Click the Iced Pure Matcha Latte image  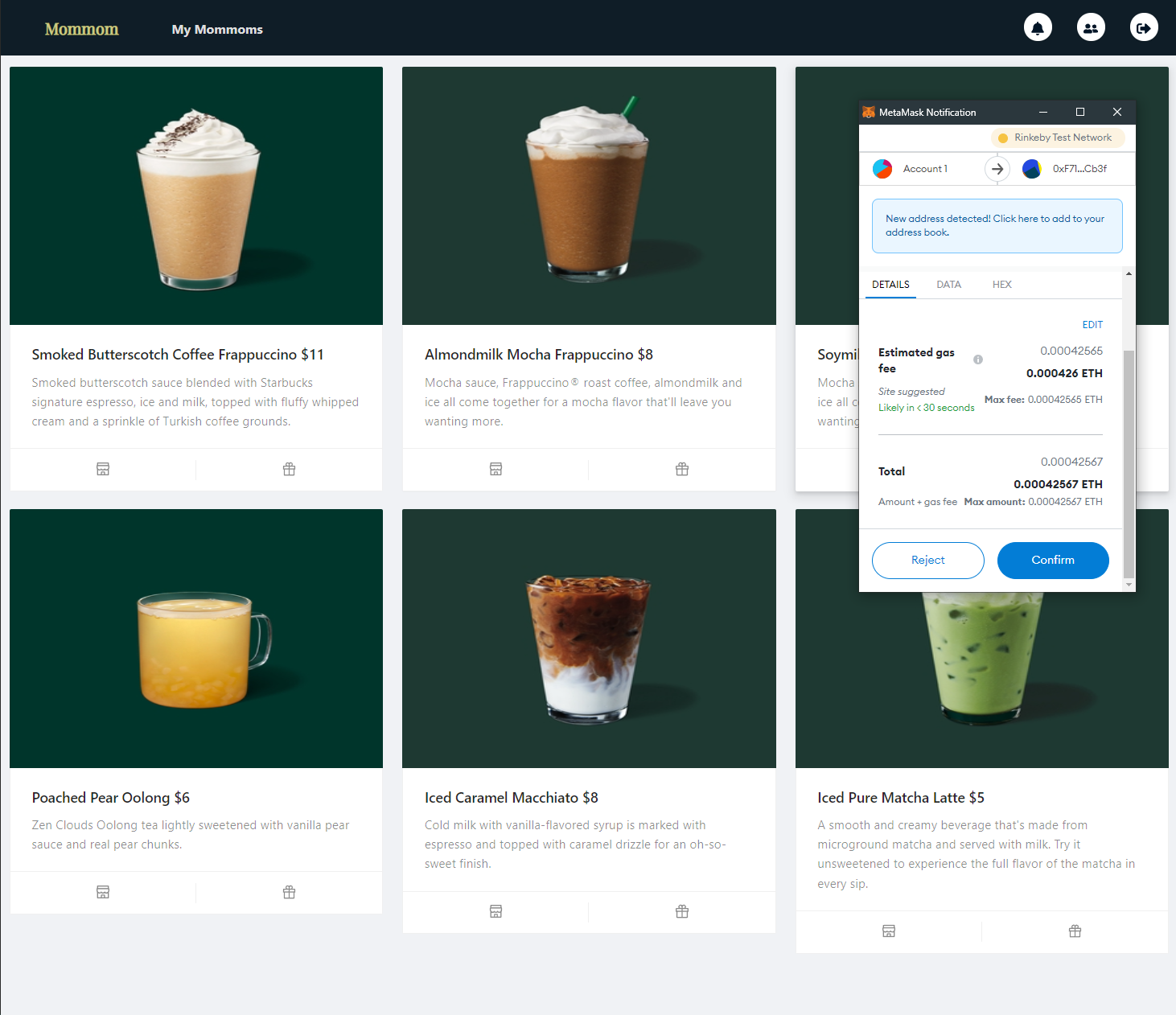(x=982, y=680)
